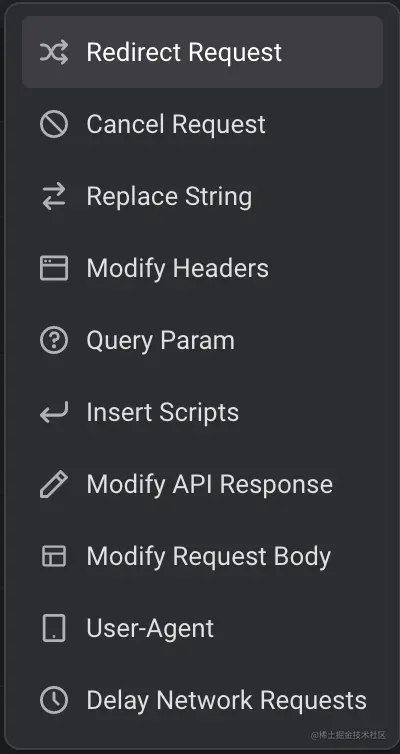
Task: Select Delay Network Requests option
Action: [202, 700]
